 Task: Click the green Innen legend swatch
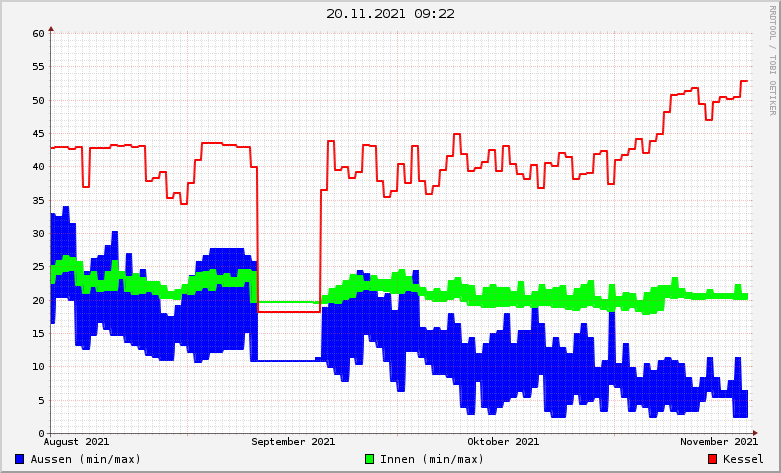[370, 459]
